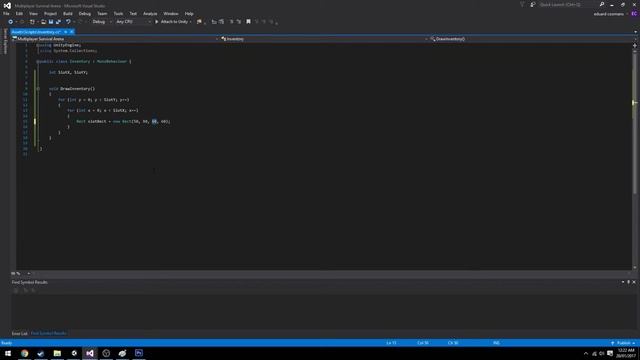Image resolution: width=640 pixels, height=360 pixels.
Task: Close the Find Symbol Results panel
Action: pyautogui.click(x=634, y=282)
